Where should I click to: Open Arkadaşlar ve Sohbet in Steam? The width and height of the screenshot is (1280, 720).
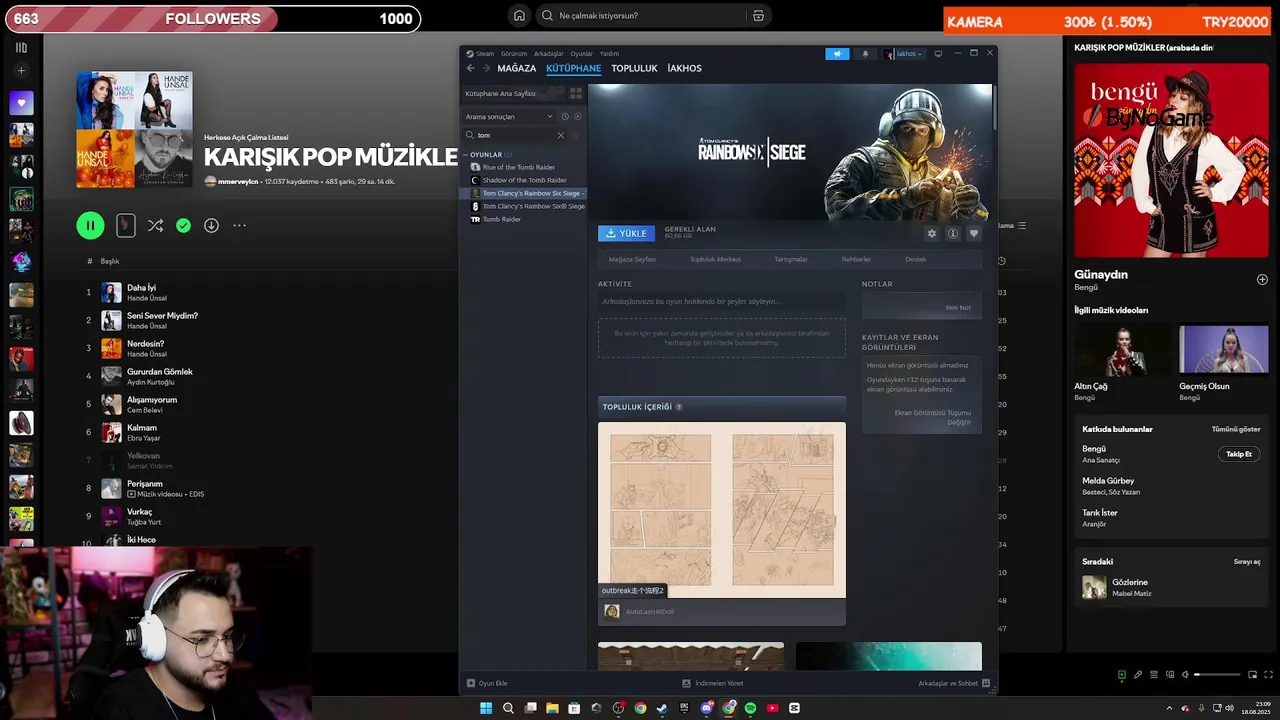point(953,683)
